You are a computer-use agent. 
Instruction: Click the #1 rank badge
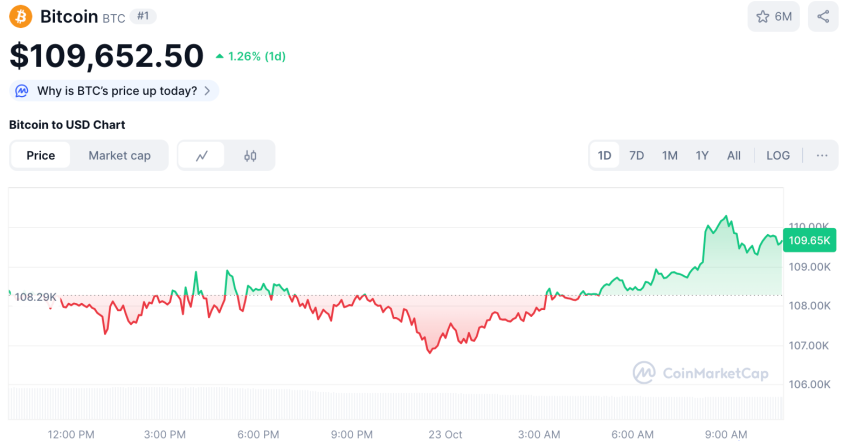(x=144, y=17)
